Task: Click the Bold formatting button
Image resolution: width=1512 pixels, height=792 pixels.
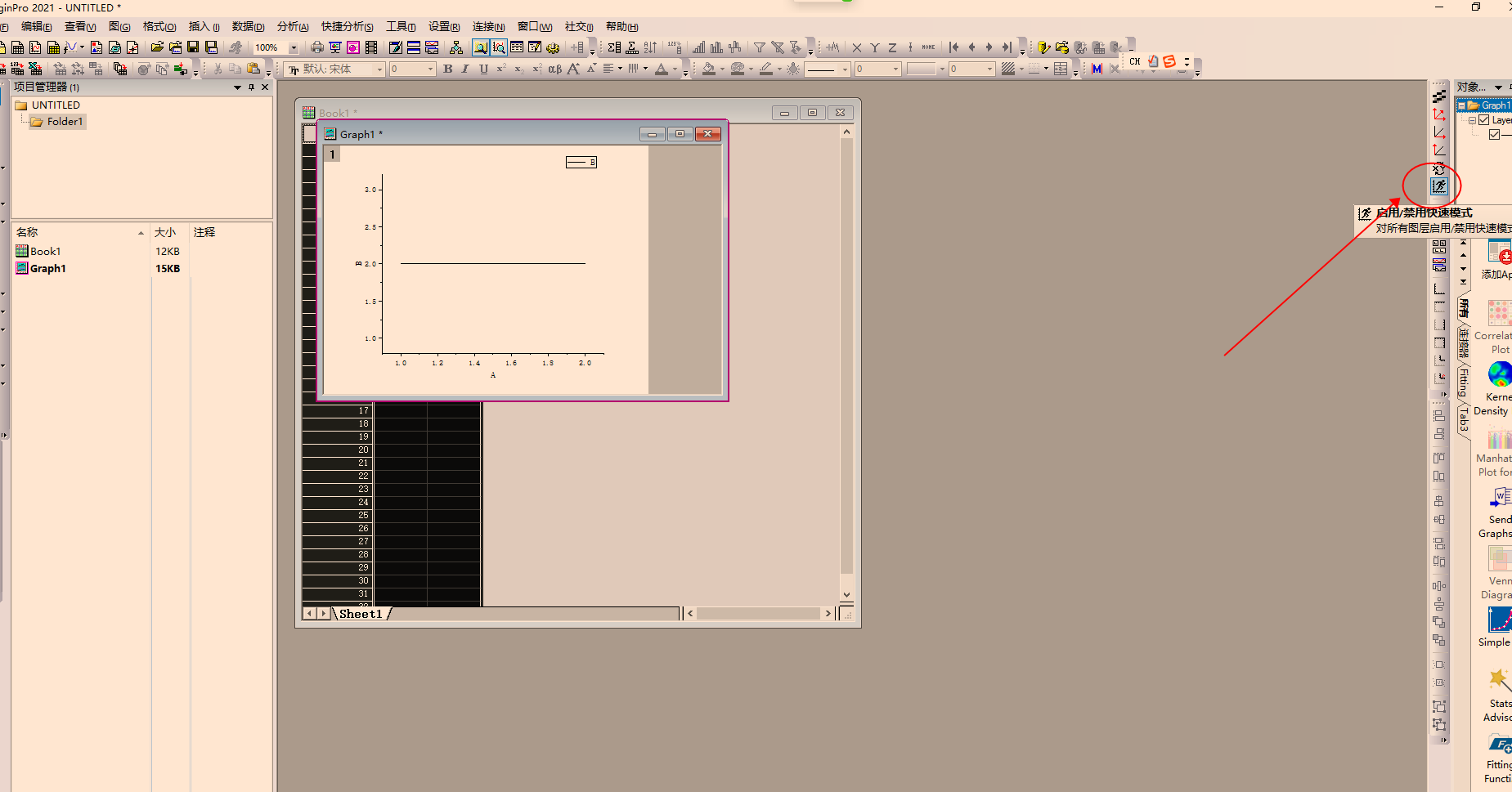Action: pos(447,69)
